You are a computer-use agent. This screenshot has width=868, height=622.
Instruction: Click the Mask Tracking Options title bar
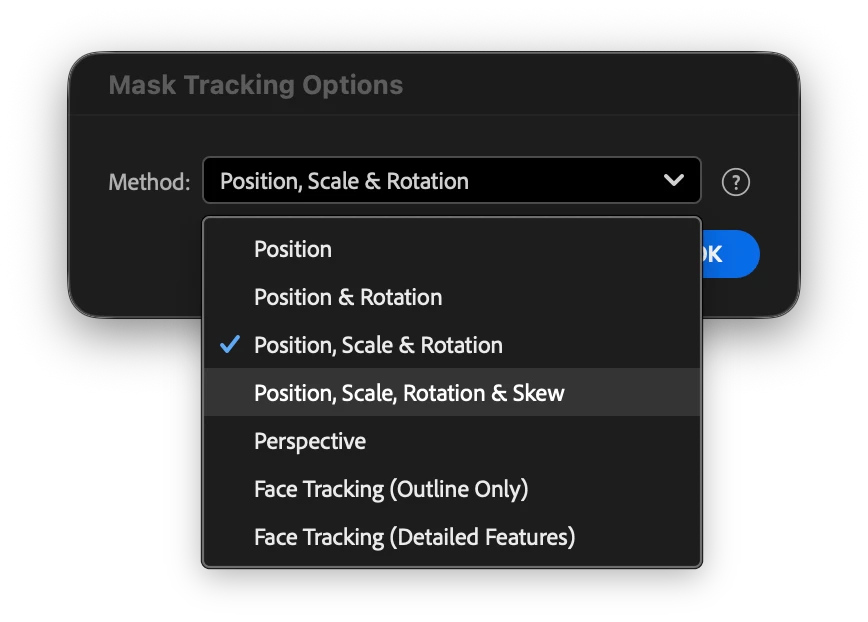click(256, 85)
